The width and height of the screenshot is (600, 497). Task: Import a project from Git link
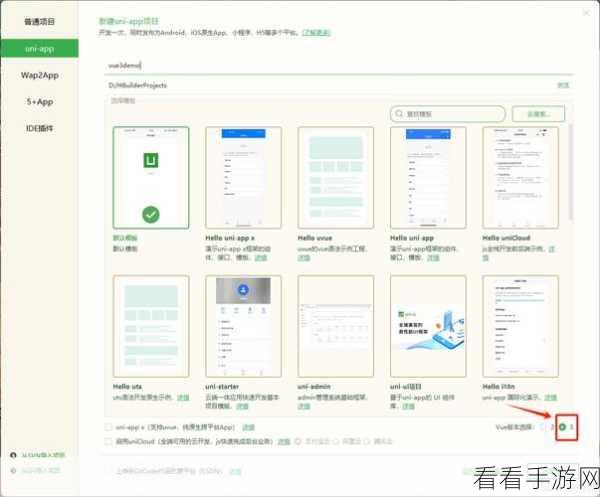click(x=41, y=470)
